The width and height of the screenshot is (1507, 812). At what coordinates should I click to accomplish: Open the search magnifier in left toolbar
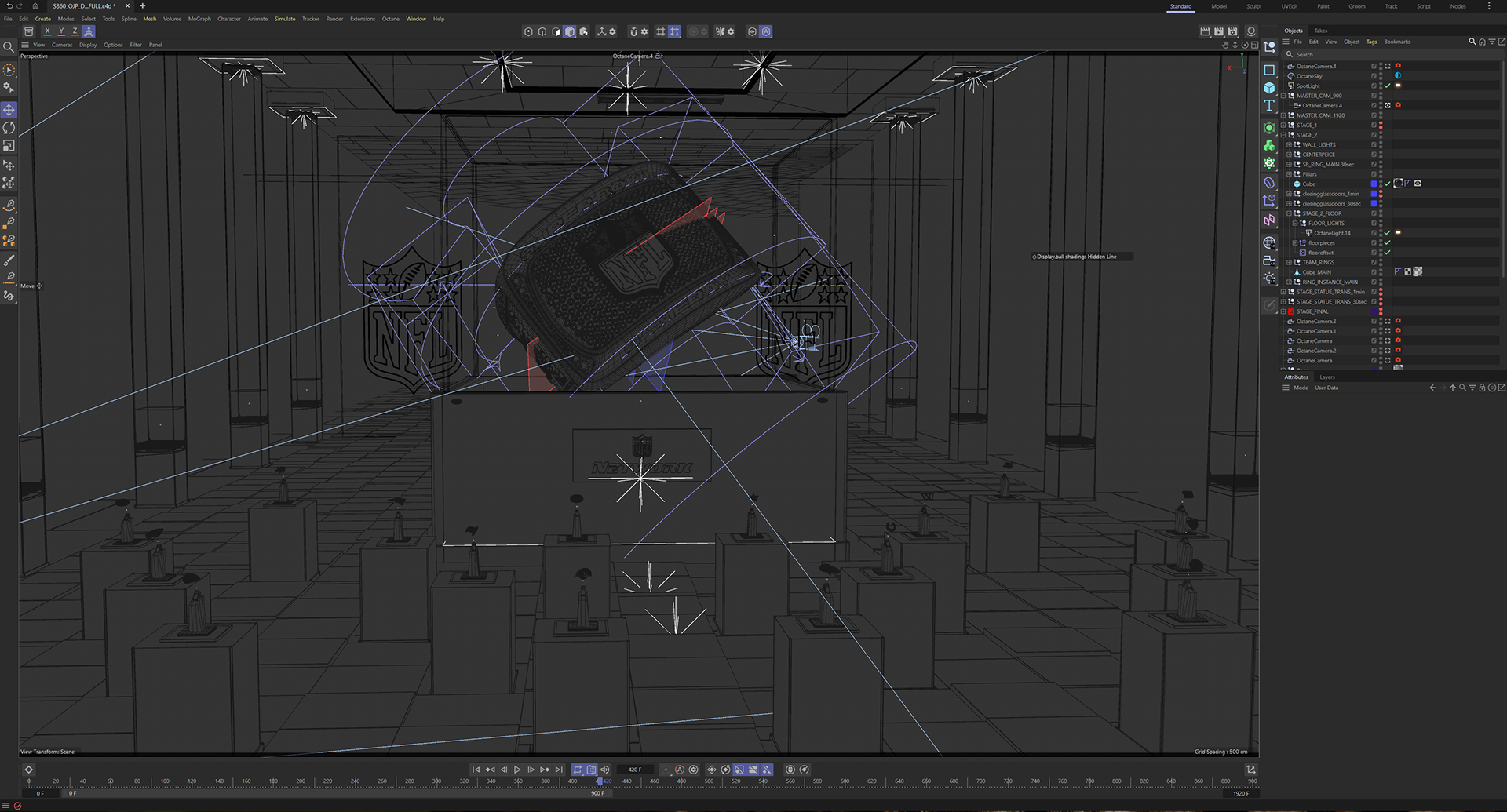[9, 47]
